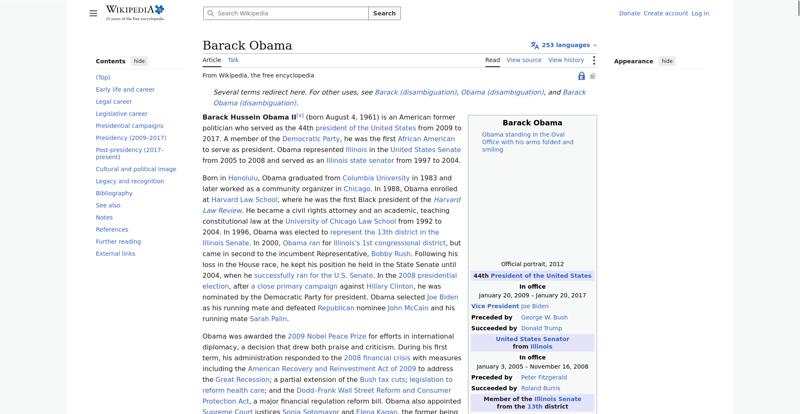This screenshot has width=800, height=414.
Task: Click the Donate link
Action: click(x=629, y=13)
